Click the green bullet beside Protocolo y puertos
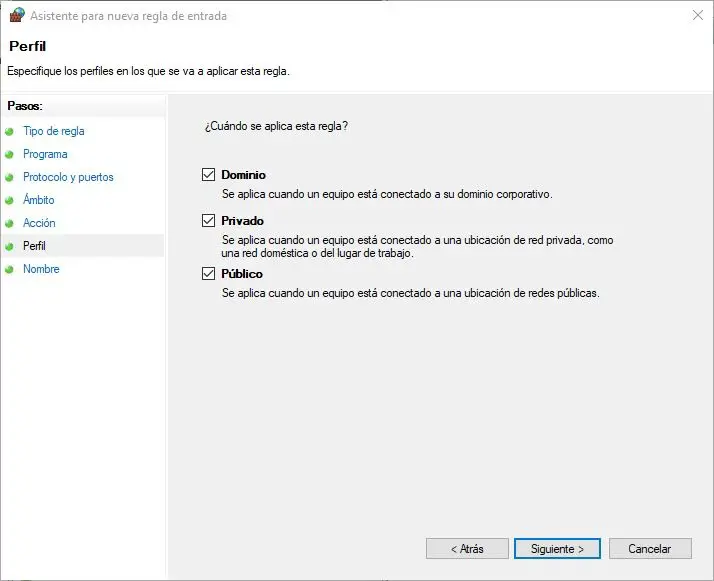Image resolution: width=714 pixels, height=581 pixels. (x=10, y=177)
